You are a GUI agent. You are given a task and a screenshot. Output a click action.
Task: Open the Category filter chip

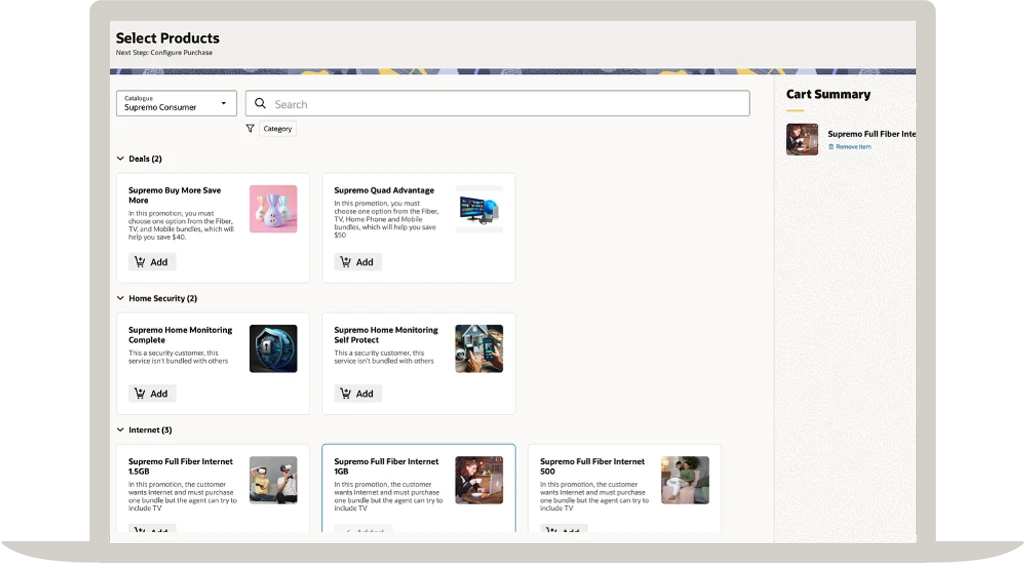click(278, 129)
